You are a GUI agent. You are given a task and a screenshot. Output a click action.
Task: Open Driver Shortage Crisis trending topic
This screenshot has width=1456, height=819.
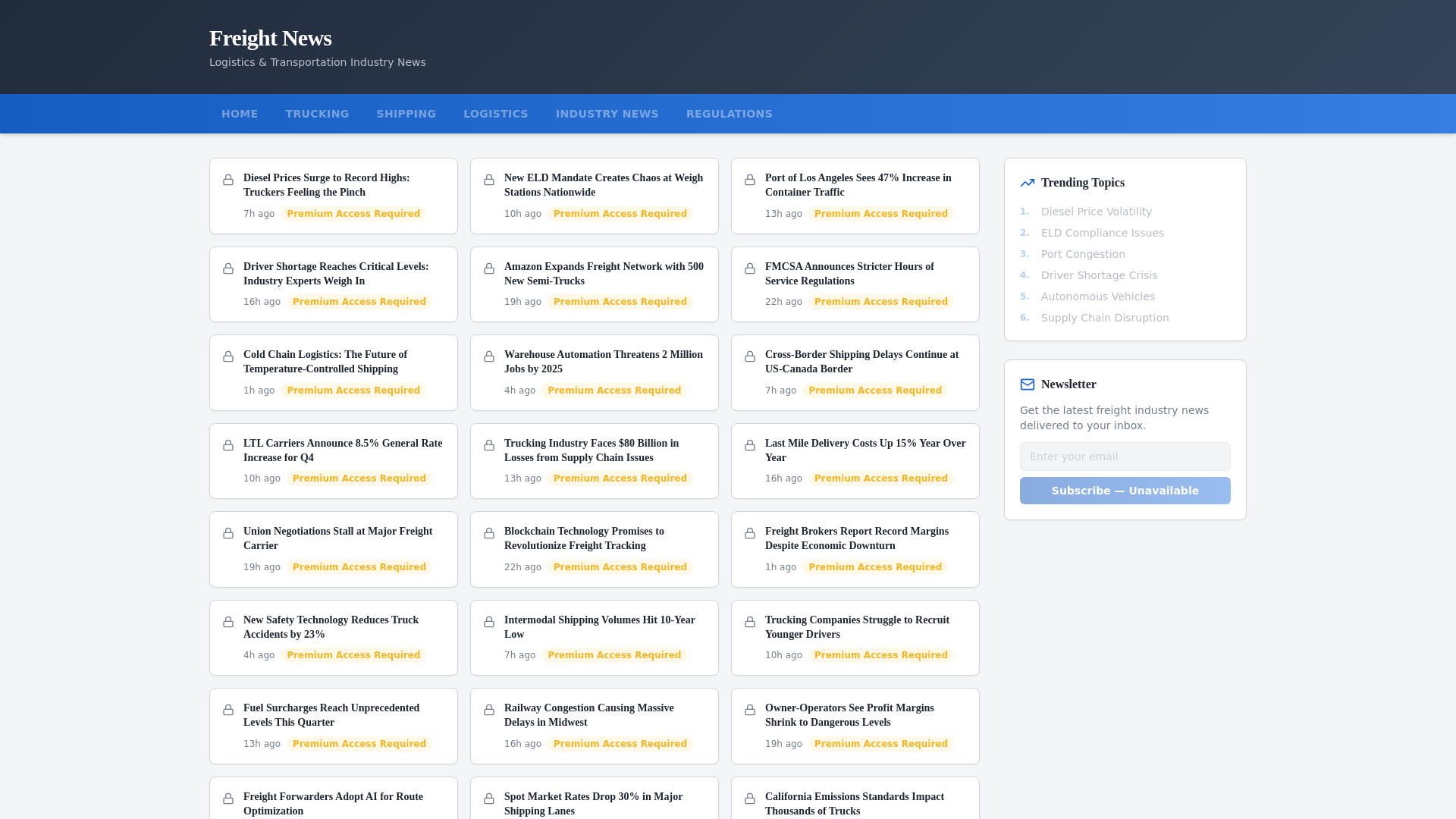click(x=1100, y=275)
